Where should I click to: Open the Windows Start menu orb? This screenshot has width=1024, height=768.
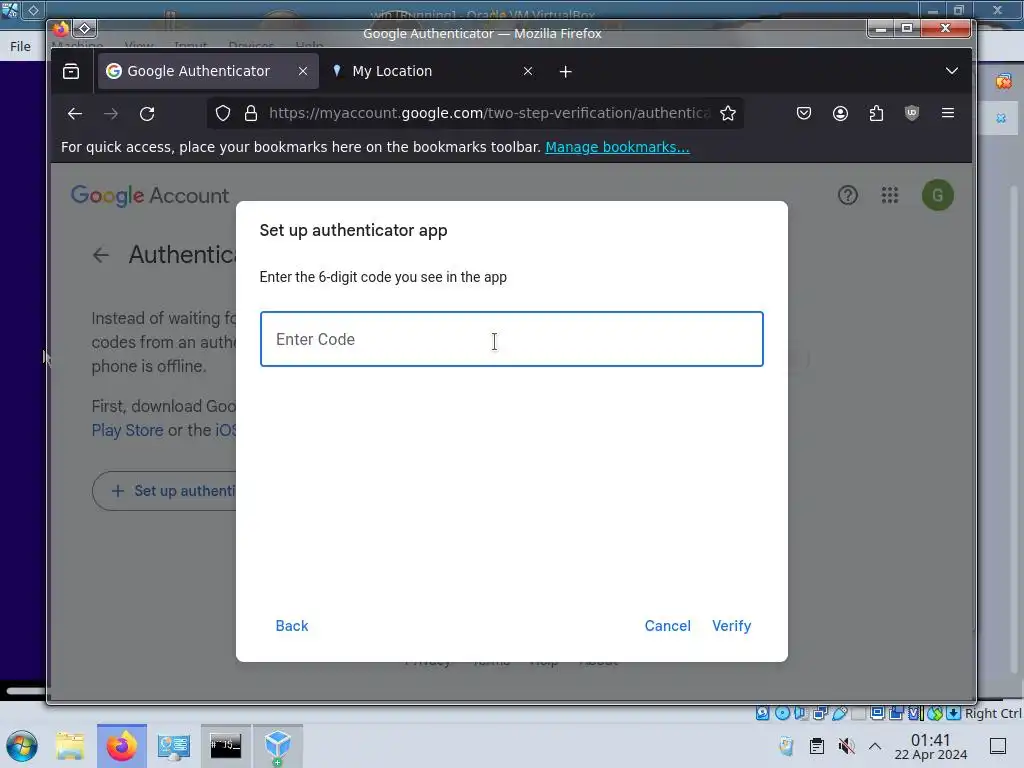pos(22,746)
